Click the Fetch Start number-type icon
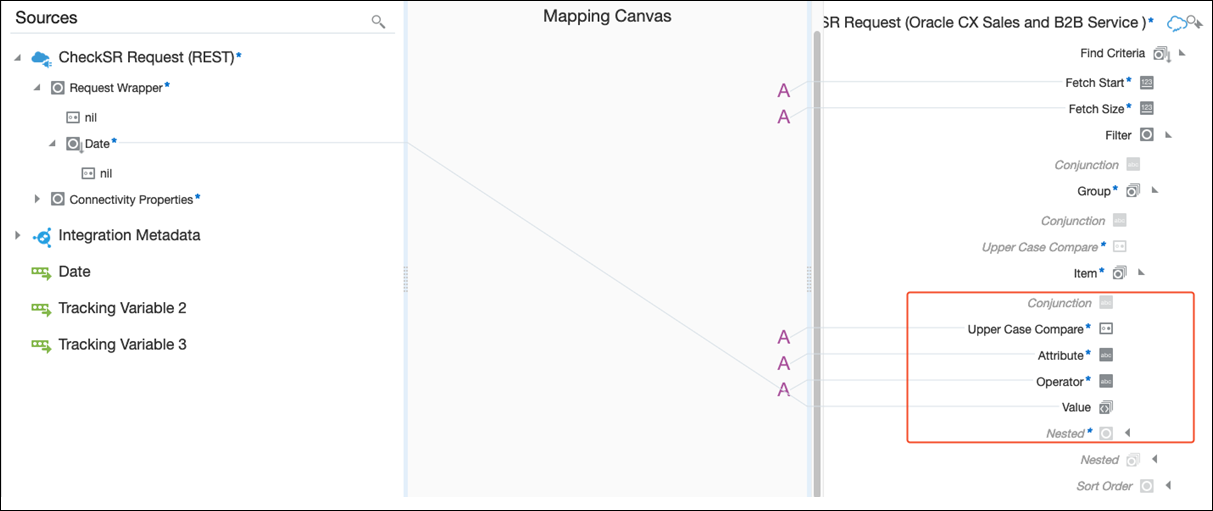The width and height of the screenshot is (1213, 511). (1147, 83)
